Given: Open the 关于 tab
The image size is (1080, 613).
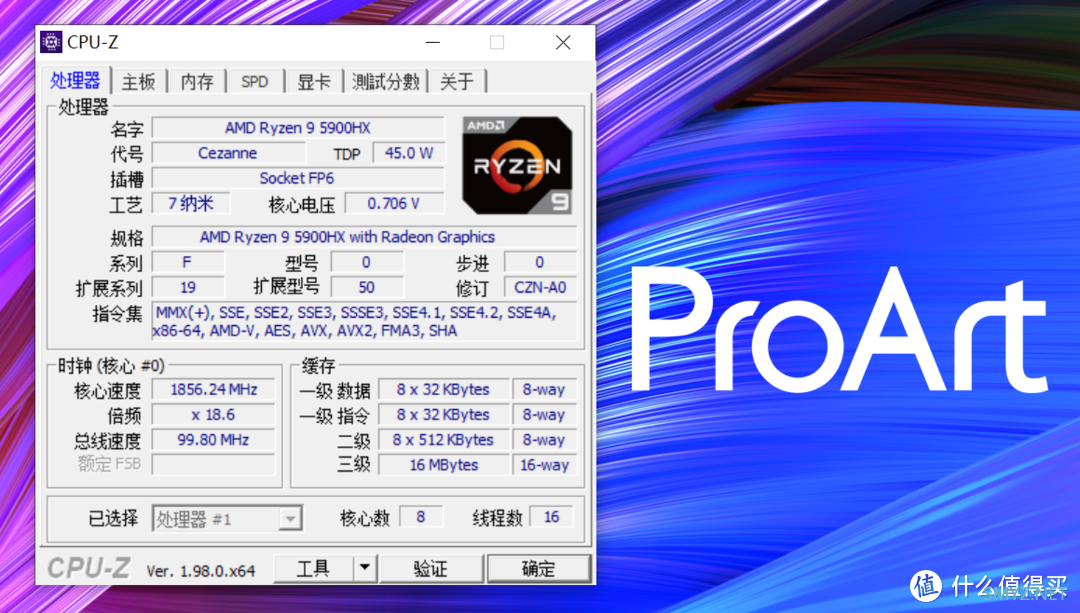Looking at the screenshot, I should pyautogui.click(x=457, y=82).
